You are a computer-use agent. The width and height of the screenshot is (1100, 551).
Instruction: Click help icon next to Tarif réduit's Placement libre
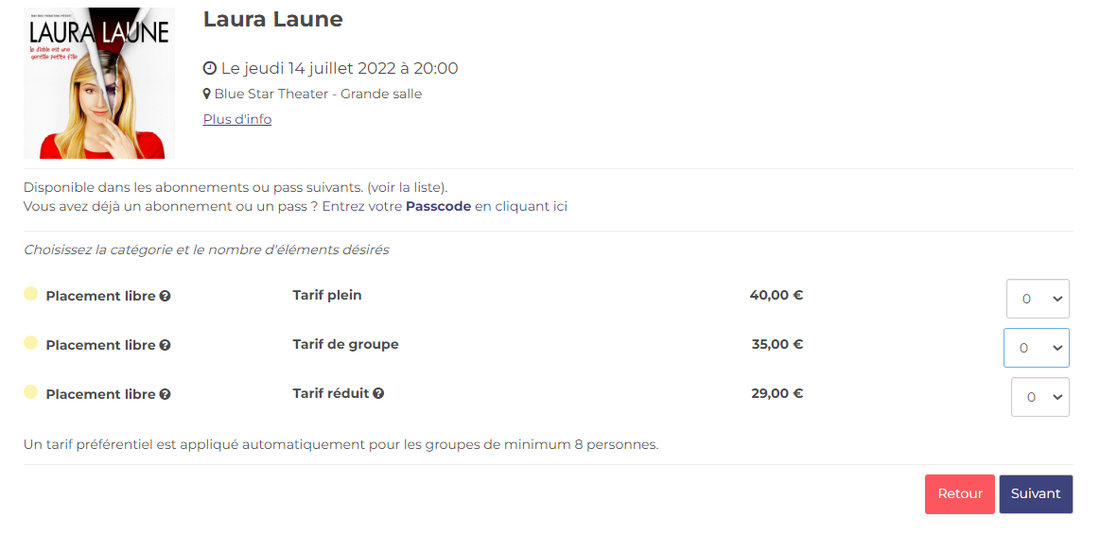tap(165, 394)
